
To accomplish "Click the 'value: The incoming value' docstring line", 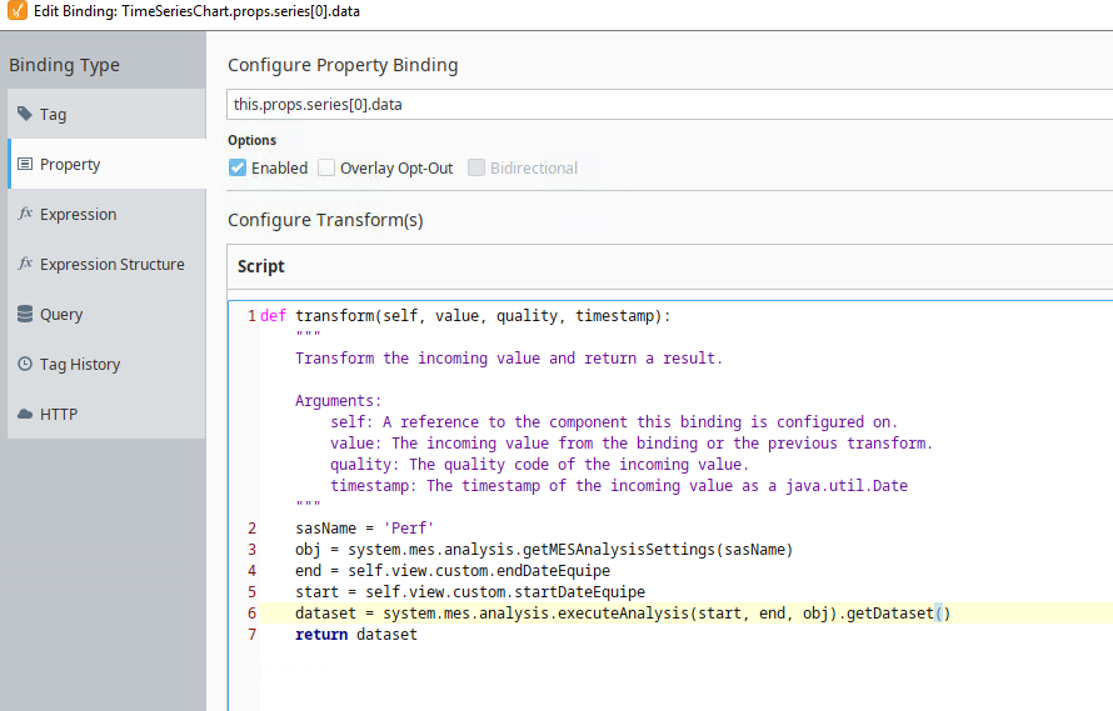I will (632, 443).
